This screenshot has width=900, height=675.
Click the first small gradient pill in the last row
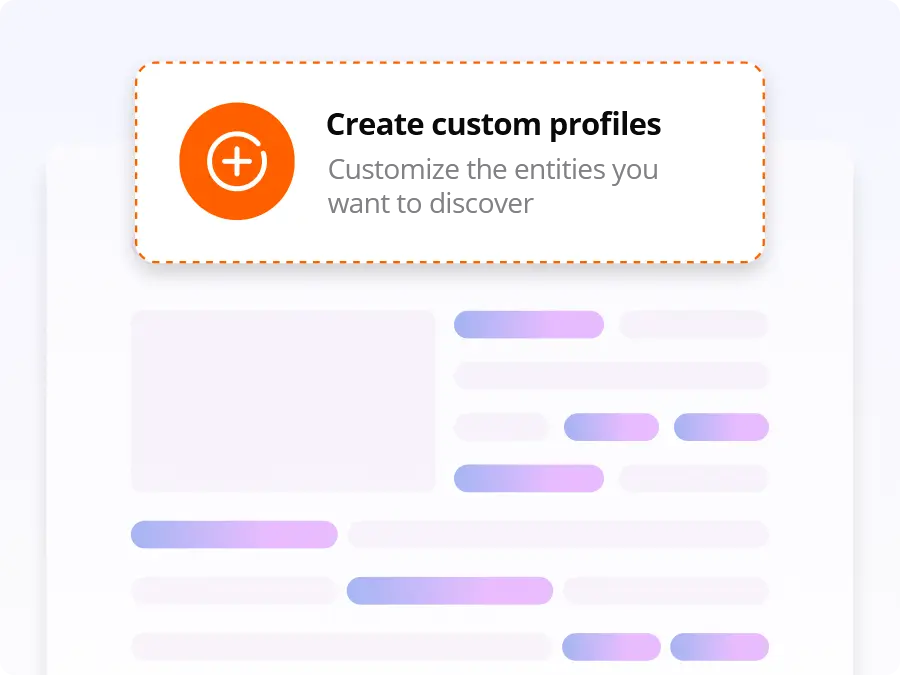coord(611,647)
